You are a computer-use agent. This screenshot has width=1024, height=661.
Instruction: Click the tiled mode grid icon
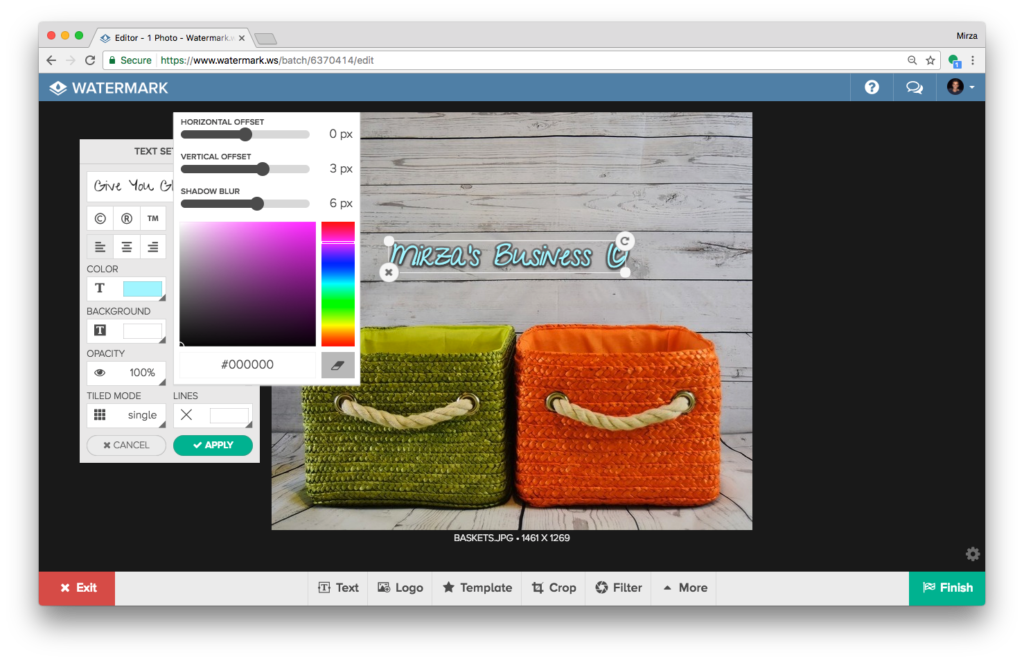coord(100,415)
